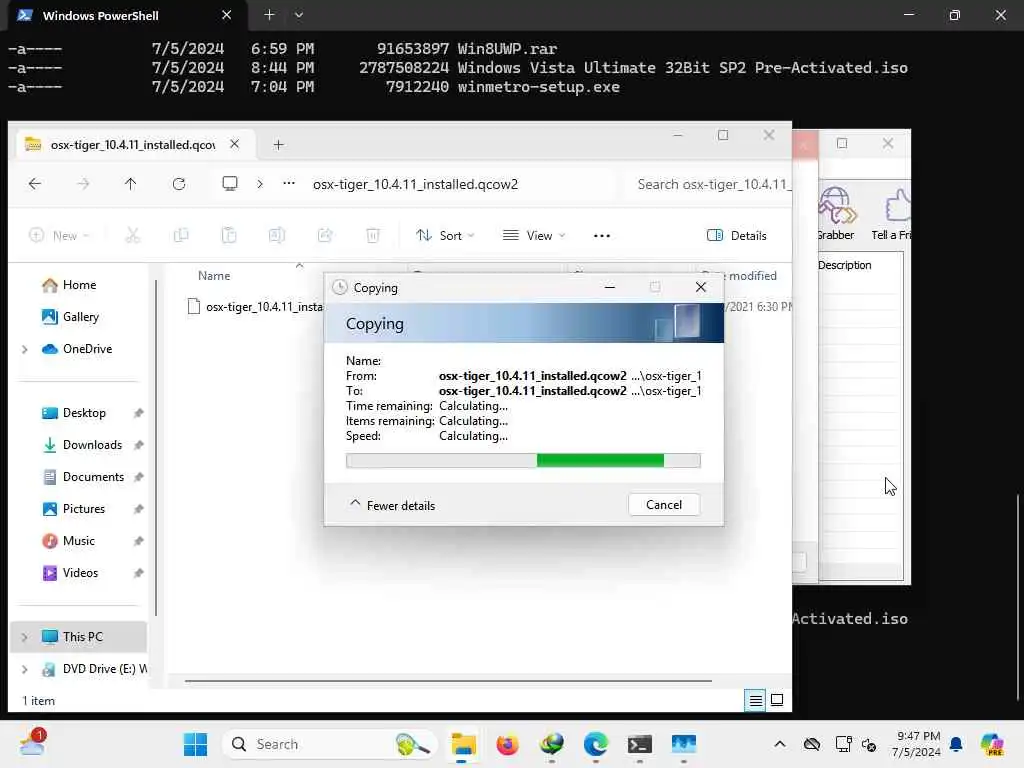Open the View dropdown menu
1024x768 pixels.
coord(534,235)
